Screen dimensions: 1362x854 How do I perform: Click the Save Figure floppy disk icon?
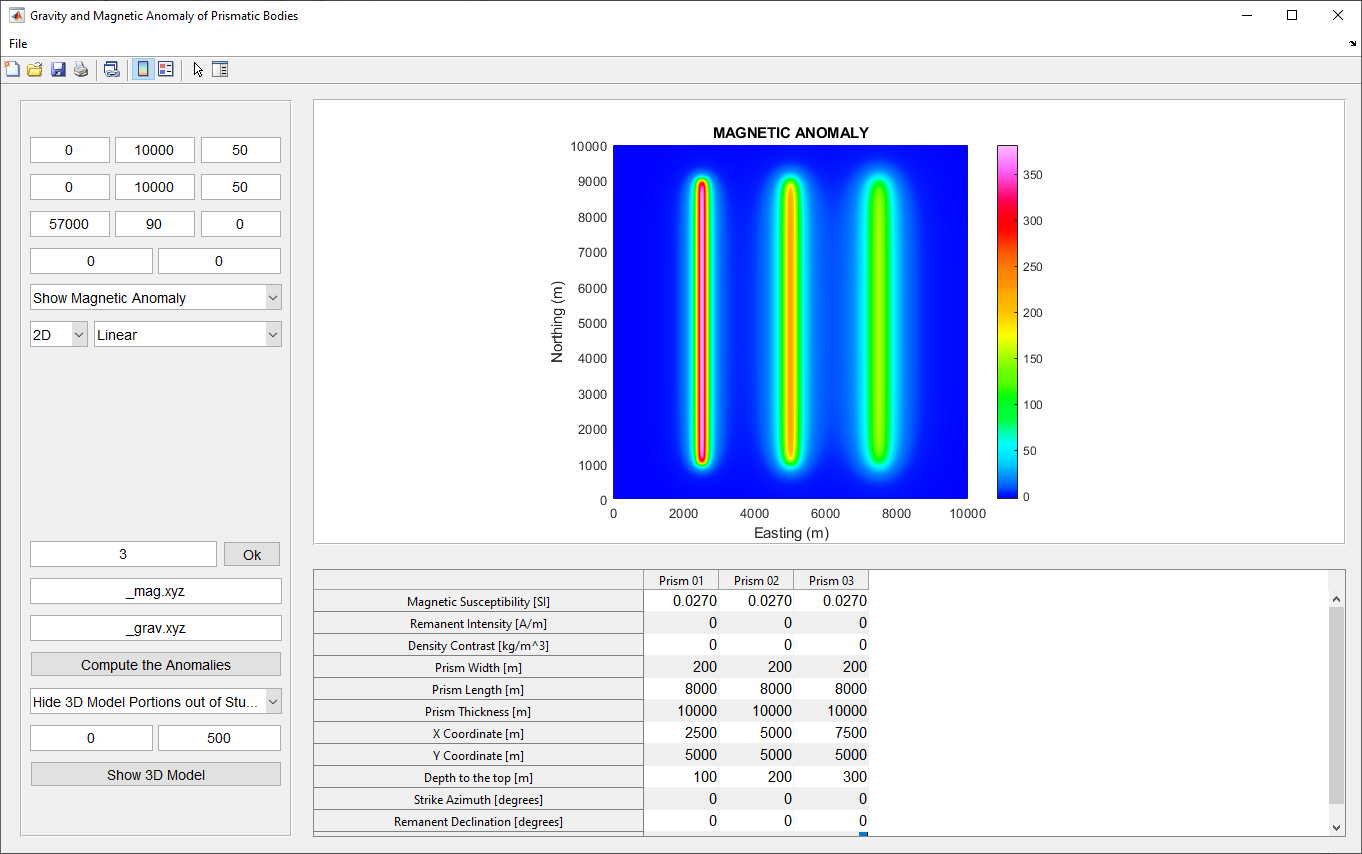58,69
